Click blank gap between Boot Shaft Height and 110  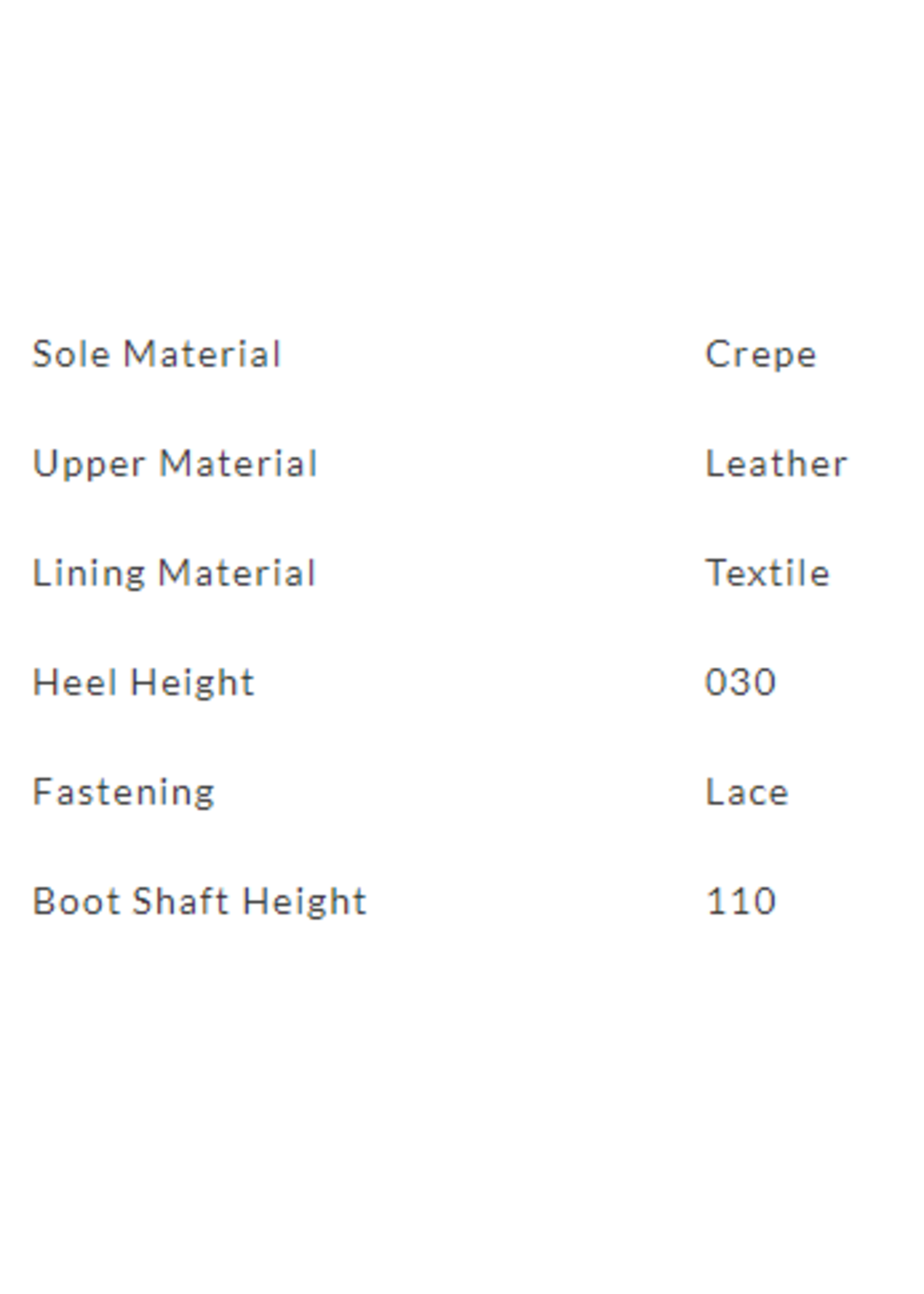[x=535, y=901]
